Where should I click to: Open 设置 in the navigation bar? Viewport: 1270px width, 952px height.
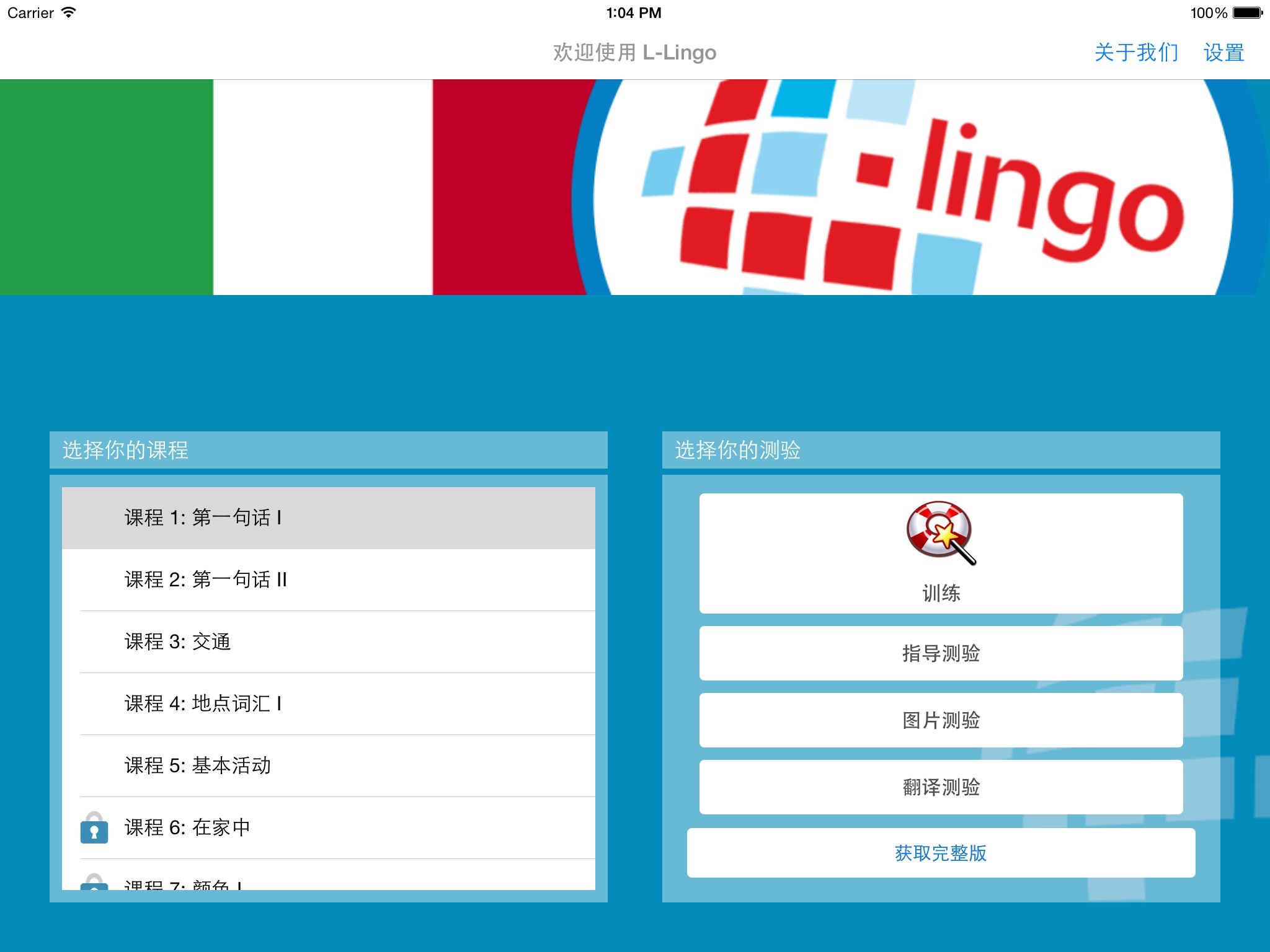tap(1223, 53)
